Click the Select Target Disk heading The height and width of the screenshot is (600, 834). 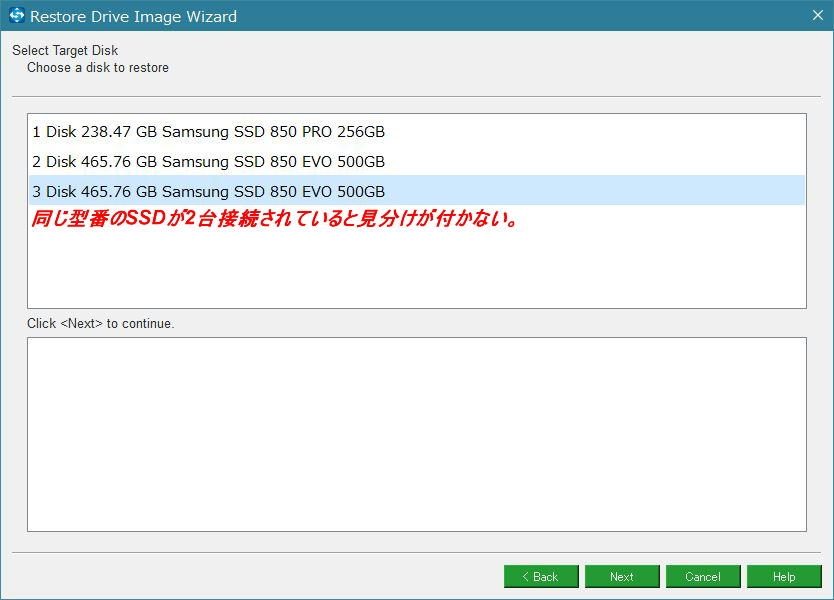pyautogui.click(x=65, y=50)
